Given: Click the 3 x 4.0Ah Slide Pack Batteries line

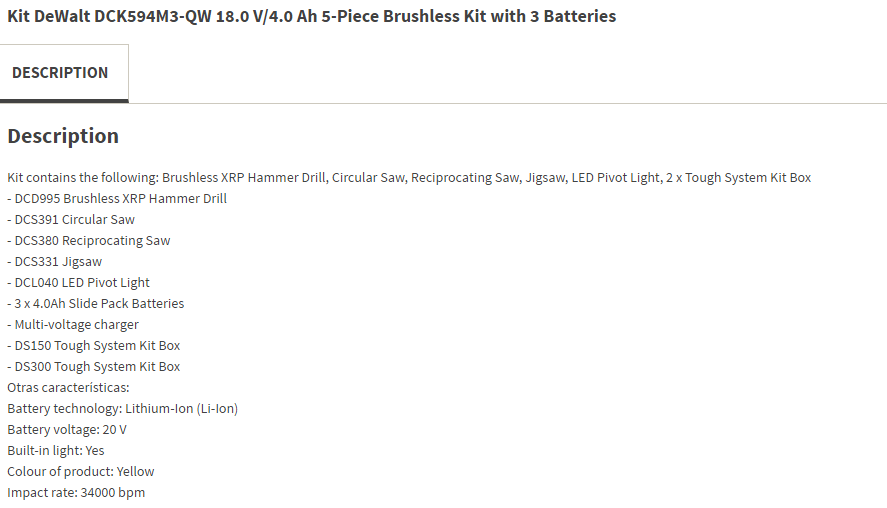Looking at the screenshot, I should coord(96,304).
